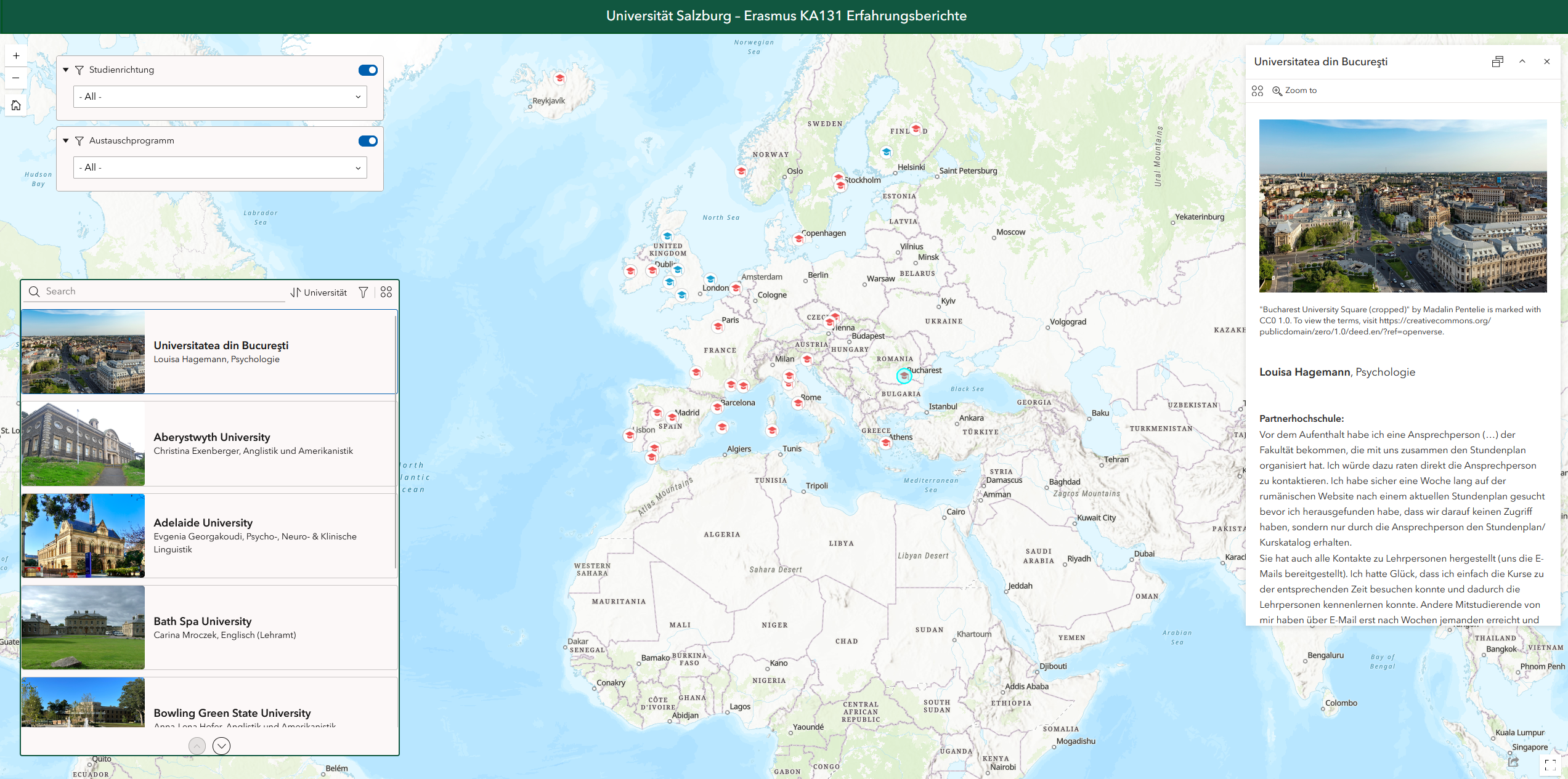
Task: Focus the list Search field
Action: 154,292
